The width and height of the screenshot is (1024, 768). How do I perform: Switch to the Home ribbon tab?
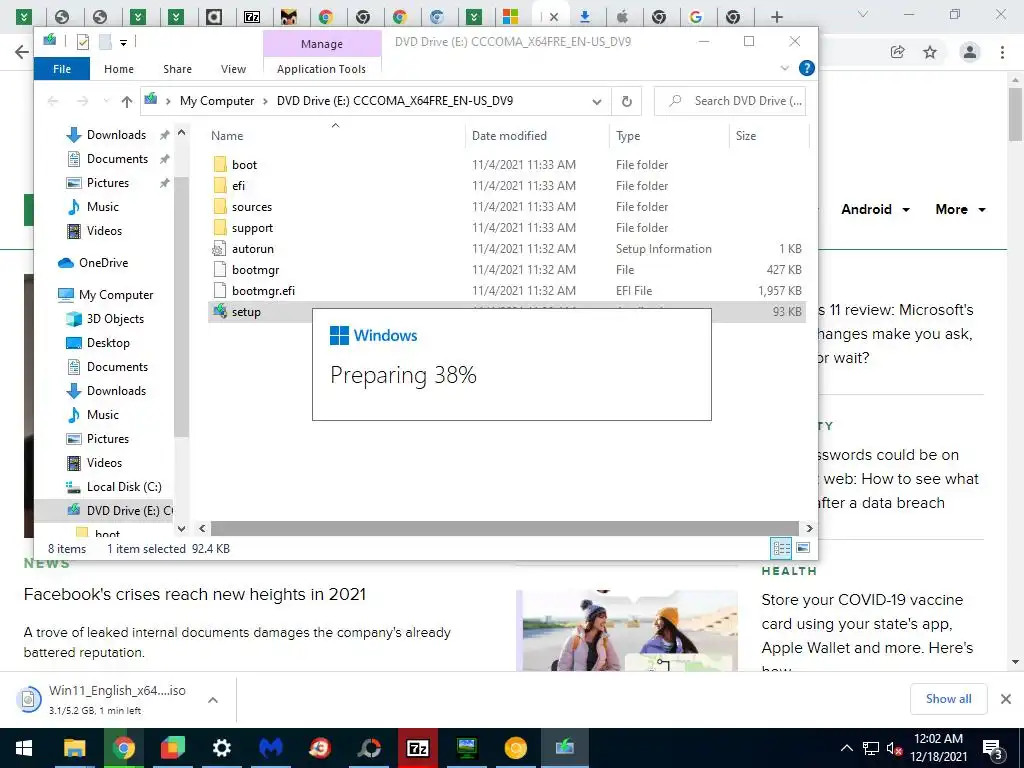tap(119, 69)
